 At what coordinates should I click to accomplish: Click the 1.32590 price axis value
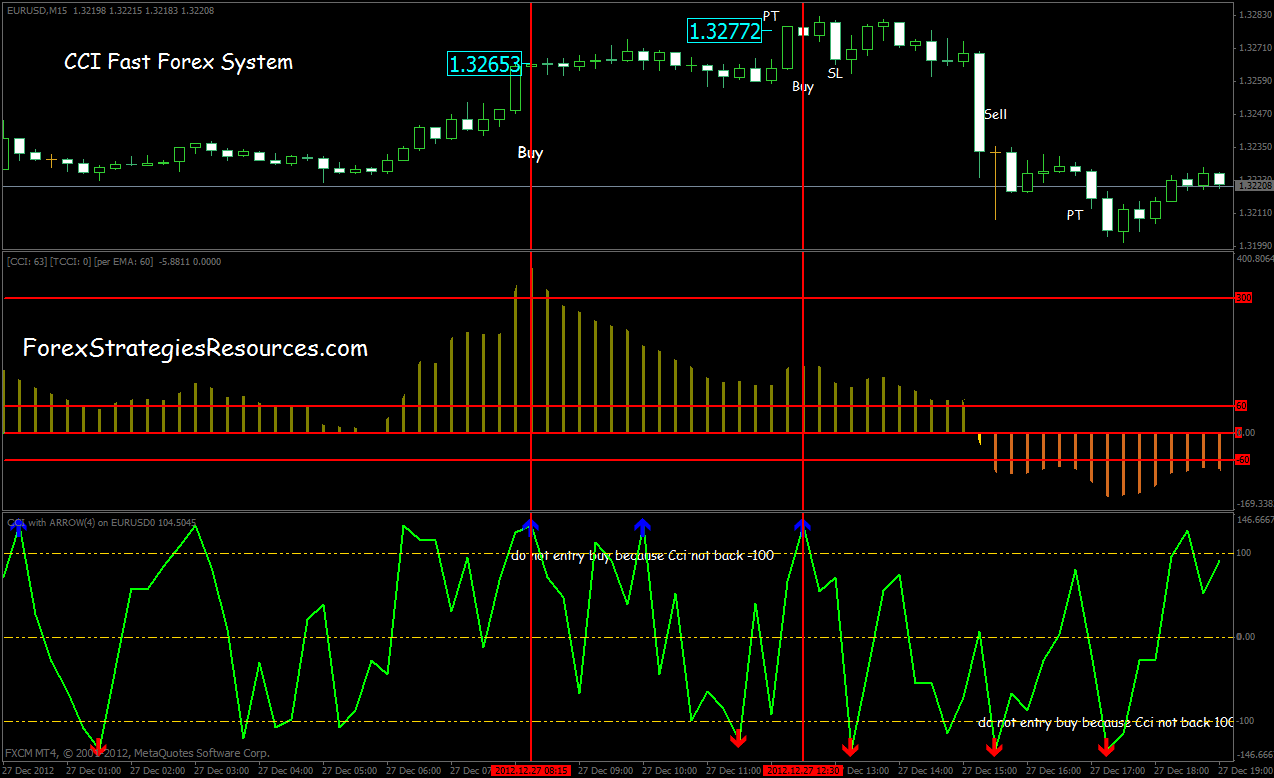click(x=1254, y=80)
